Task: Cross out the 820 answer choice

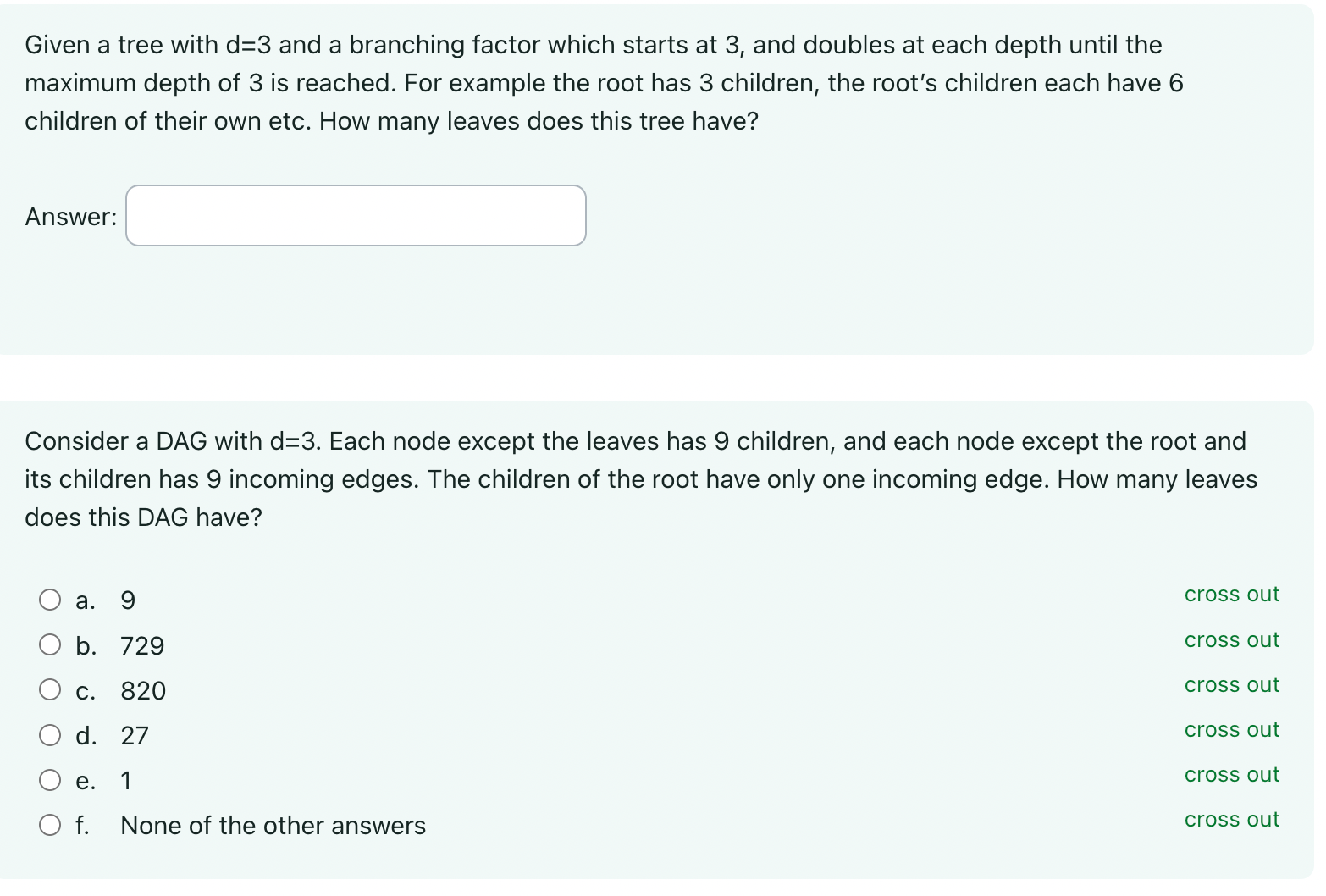Action: 1231,684
